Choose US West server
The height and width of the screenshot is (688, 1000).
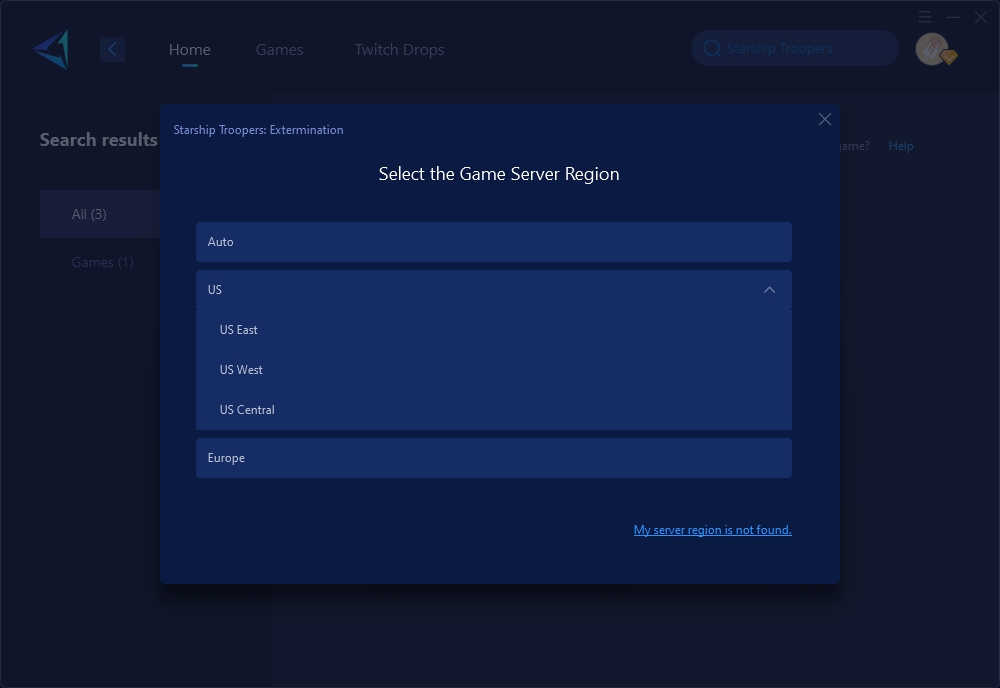[494, 370]
